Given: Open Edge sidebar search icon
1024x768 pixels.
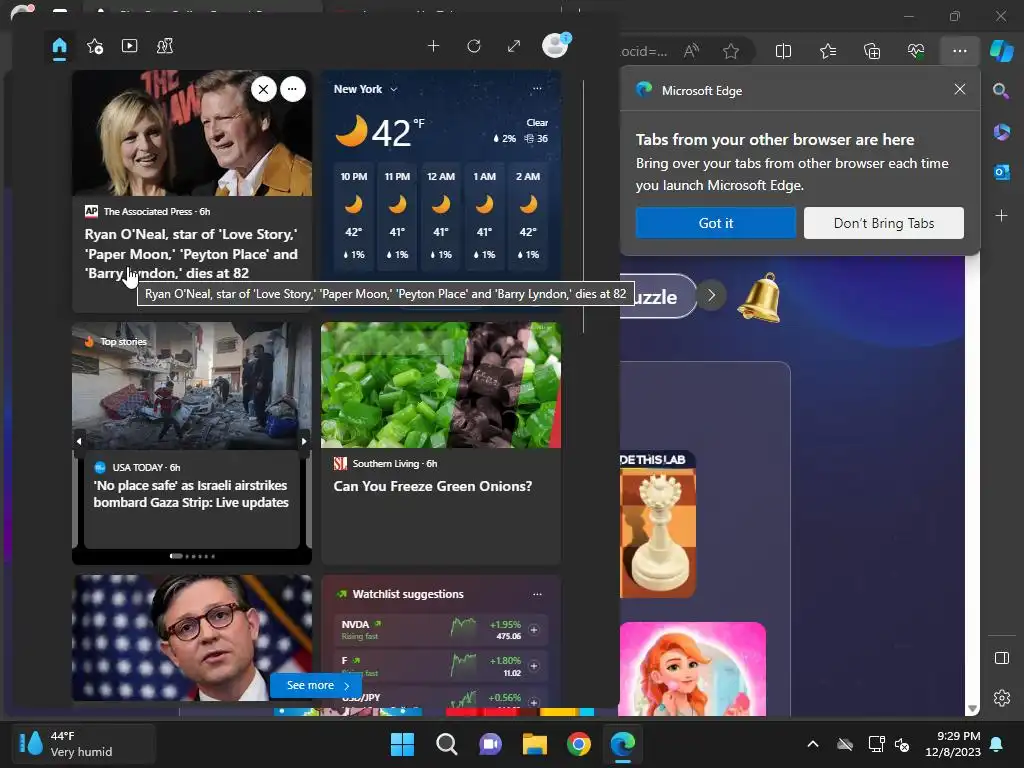Looking at the screenshot, I should coord(1001,91).
